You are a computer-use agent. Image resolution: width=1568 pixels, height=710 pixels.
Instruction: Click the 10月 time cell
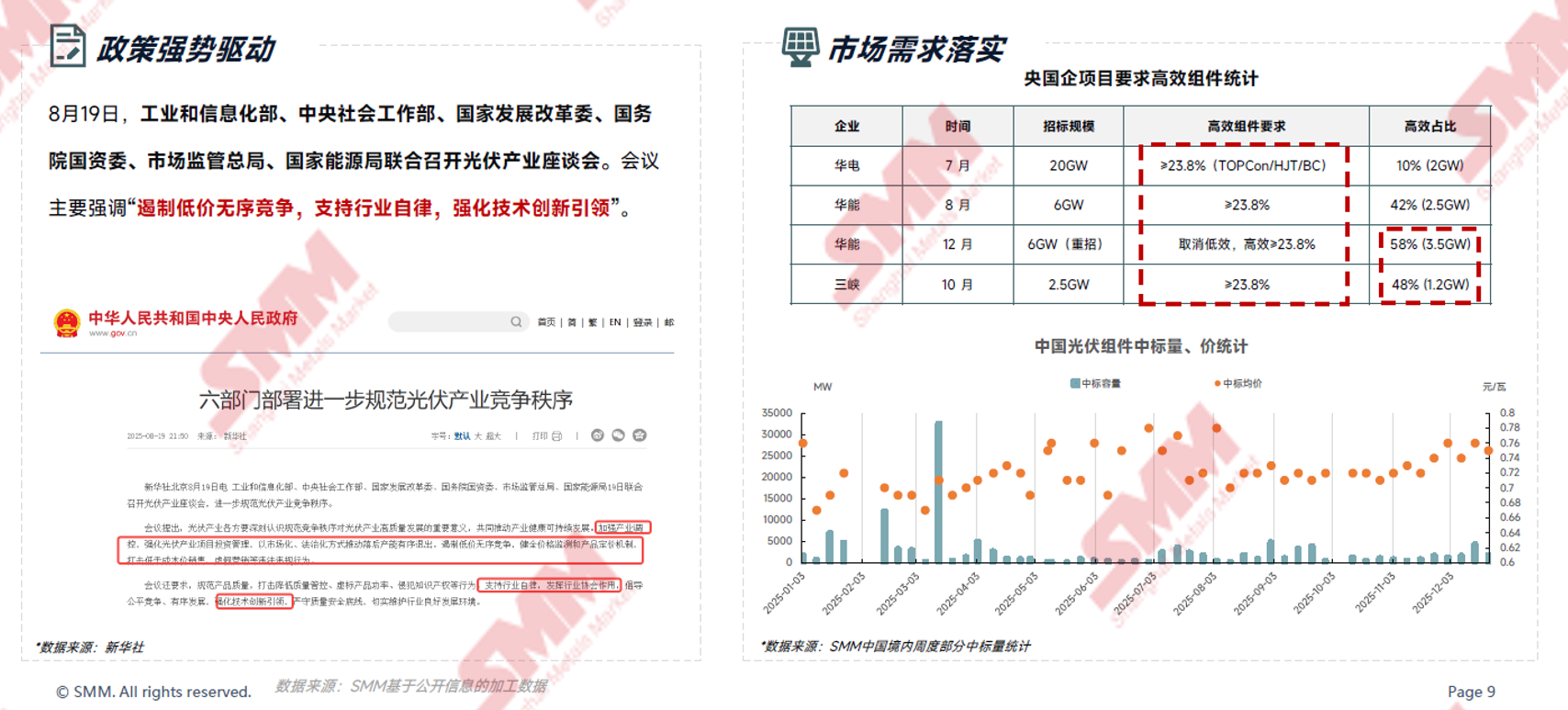(958, 285)
